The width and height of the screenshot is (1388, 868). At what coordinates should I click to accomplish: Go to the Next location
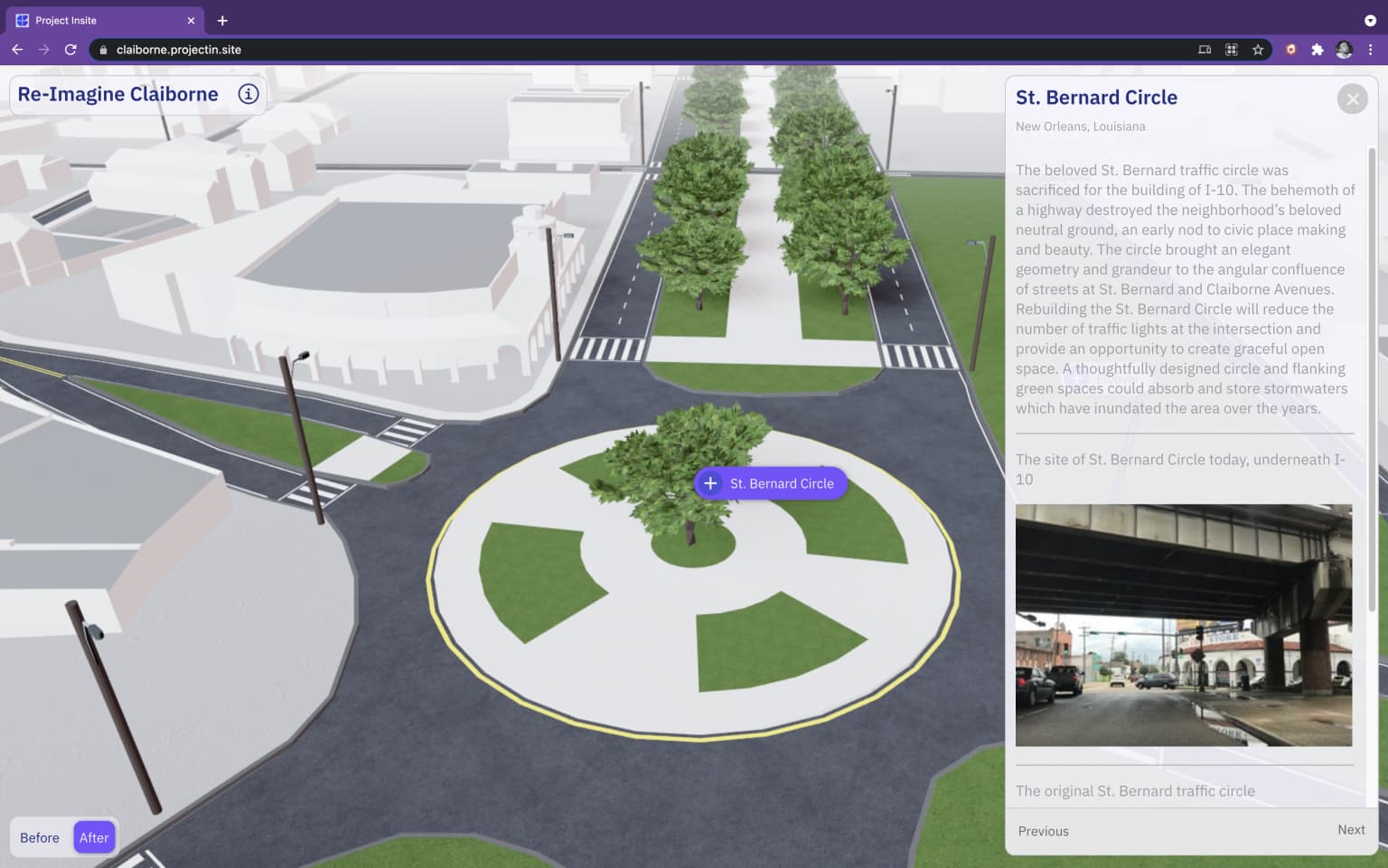tap(1351, 829)
